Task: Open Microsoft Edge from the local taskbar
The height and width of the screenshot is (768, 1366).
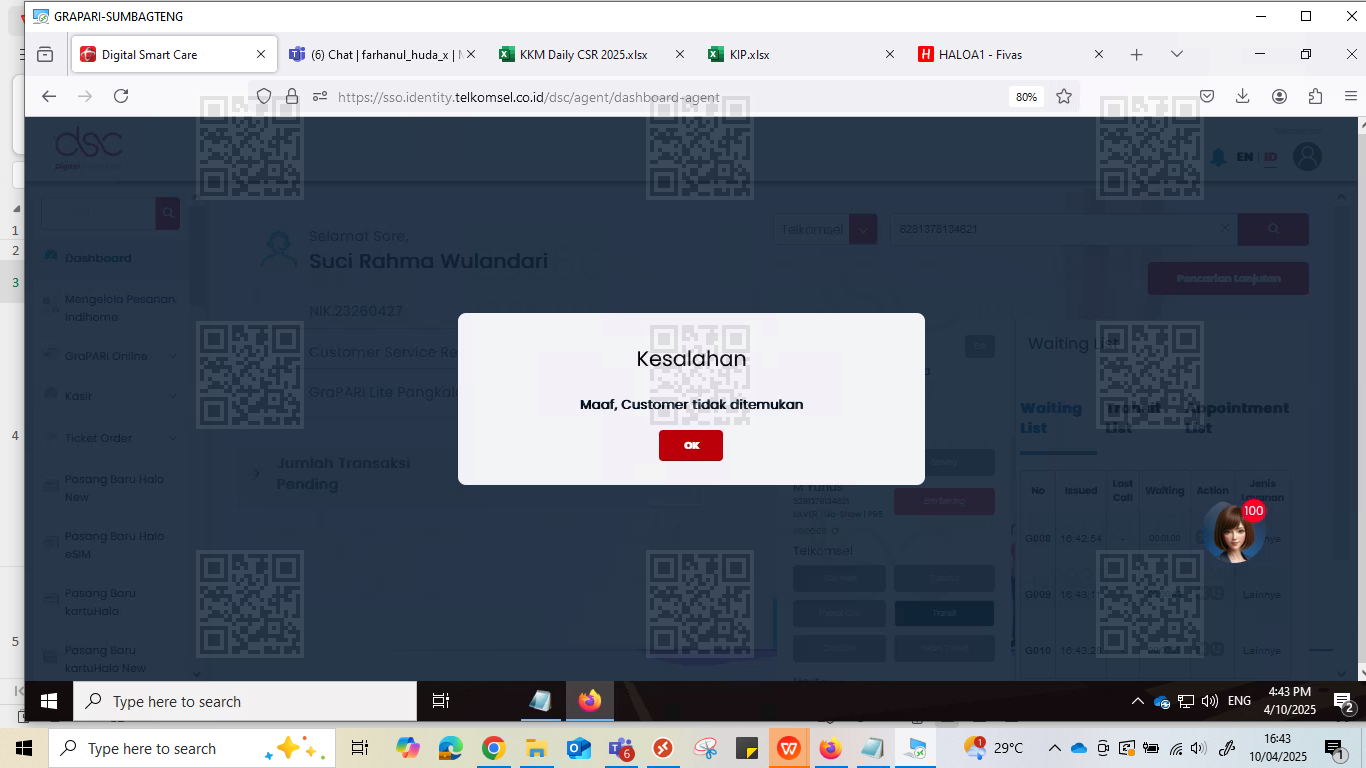Action: (x=450, y=748)
